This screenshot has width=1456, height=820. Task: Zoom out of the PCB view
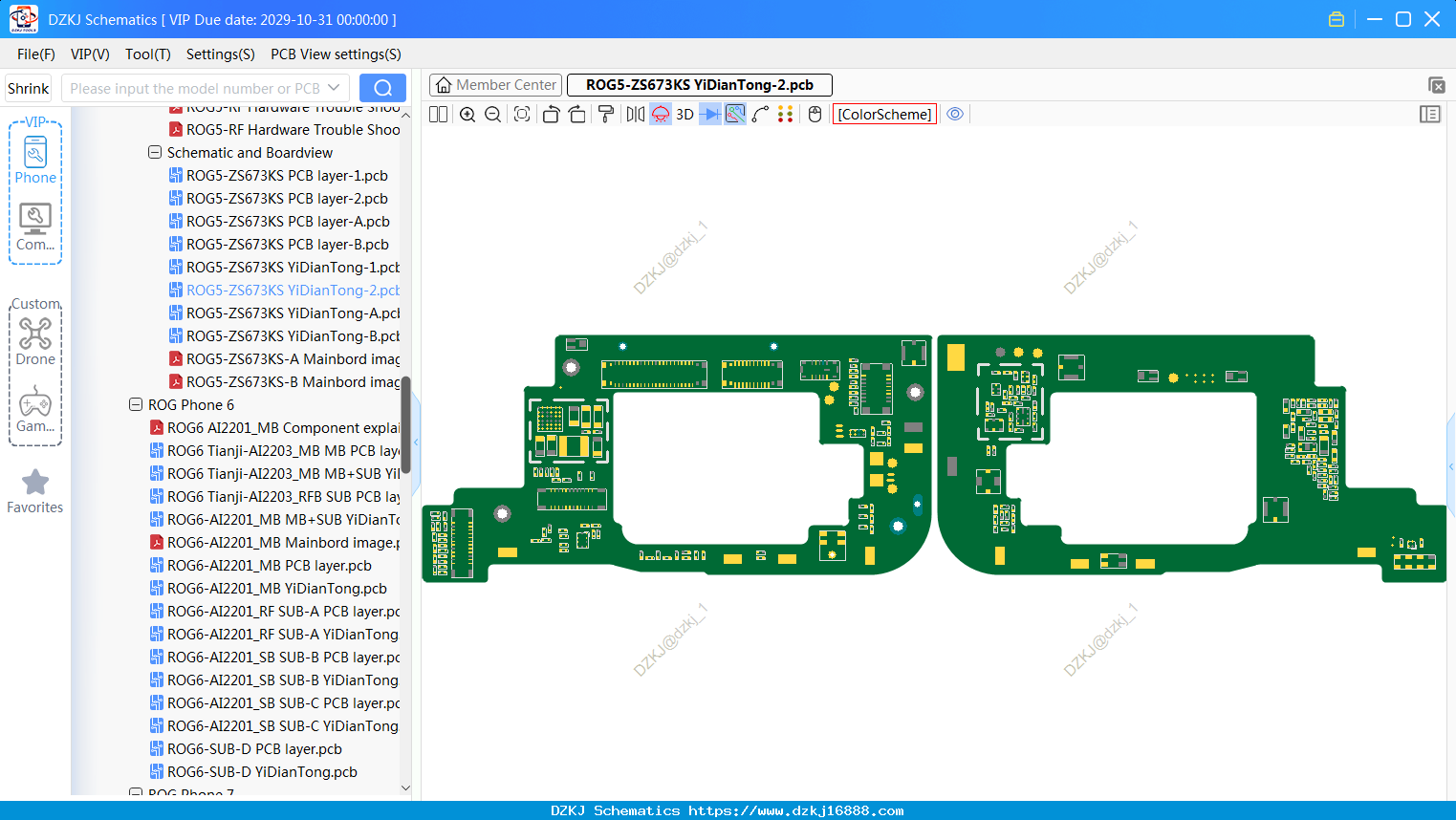pyautogui.click(x=493, y=115)
